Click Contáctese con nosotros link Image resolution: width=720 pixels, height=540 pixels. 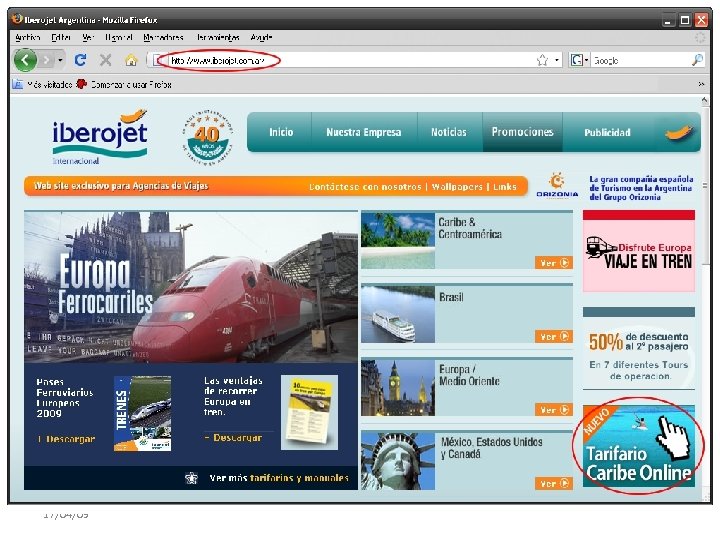click(x=365, y=186)
